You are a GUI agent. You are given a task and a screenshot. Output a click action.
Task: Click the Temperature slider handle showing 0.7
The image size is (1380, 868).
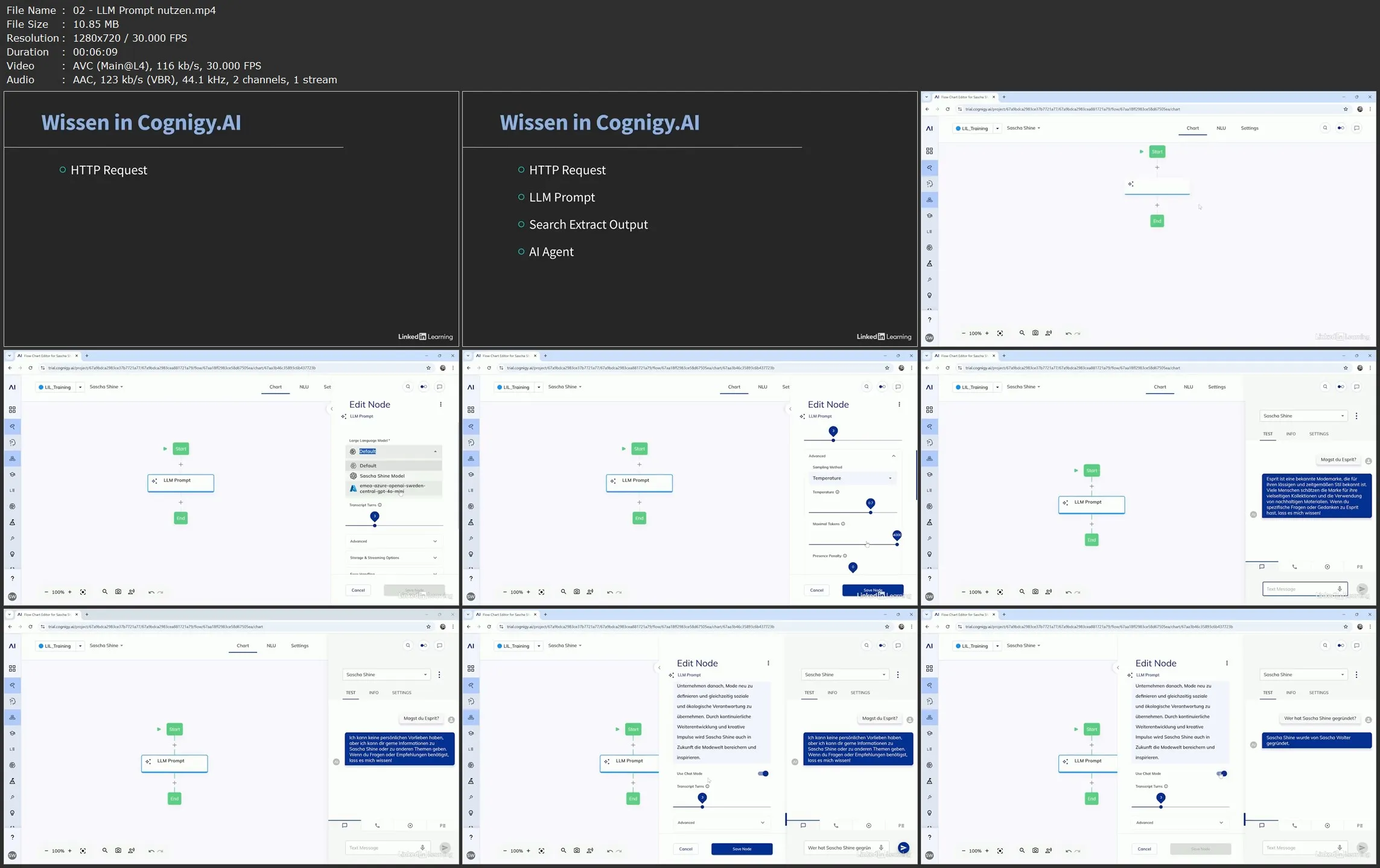pos(870,504)
